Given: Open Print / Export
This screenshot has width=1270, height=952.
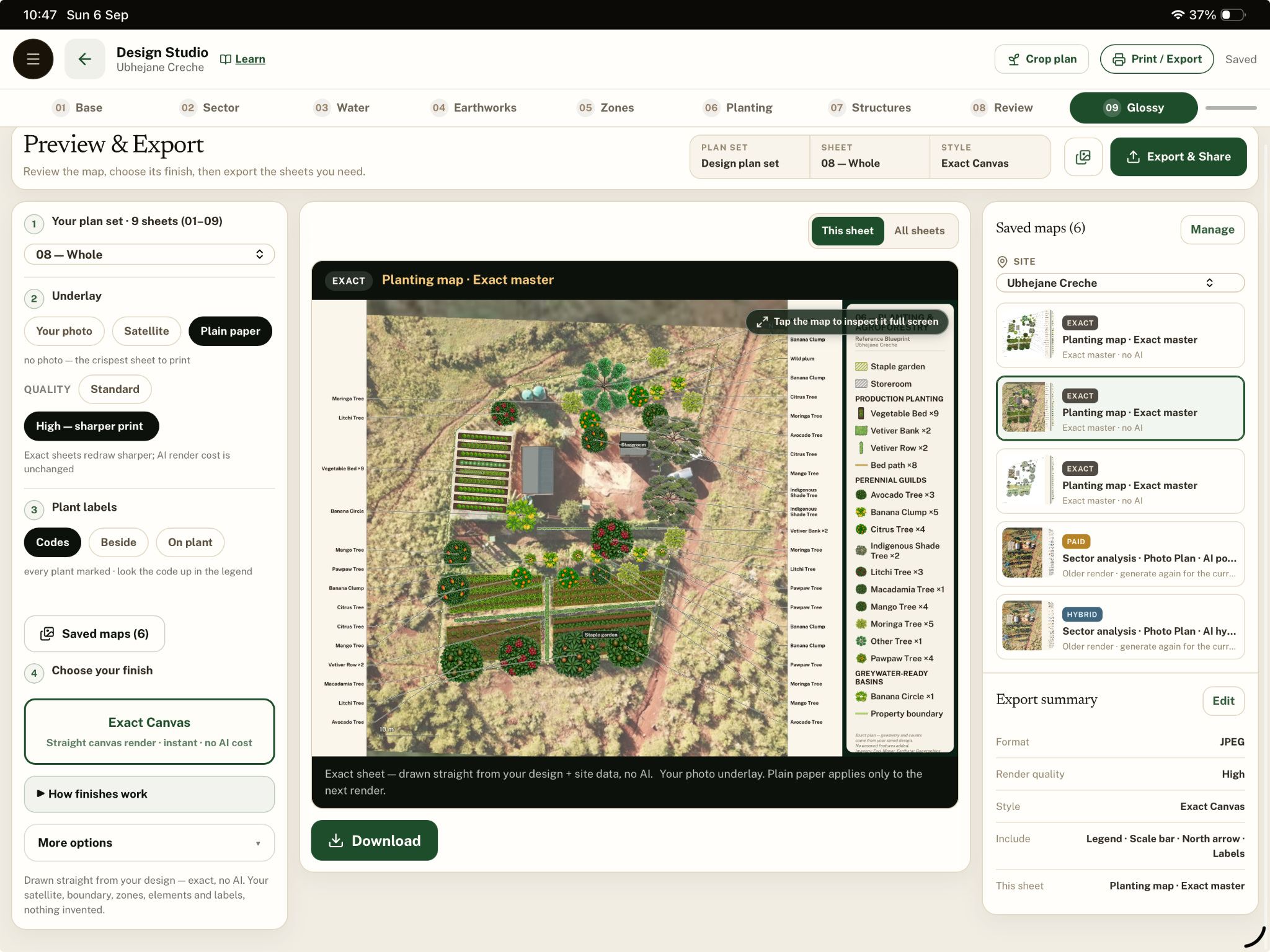Looking at the screenshot, I should point(1157,59).
